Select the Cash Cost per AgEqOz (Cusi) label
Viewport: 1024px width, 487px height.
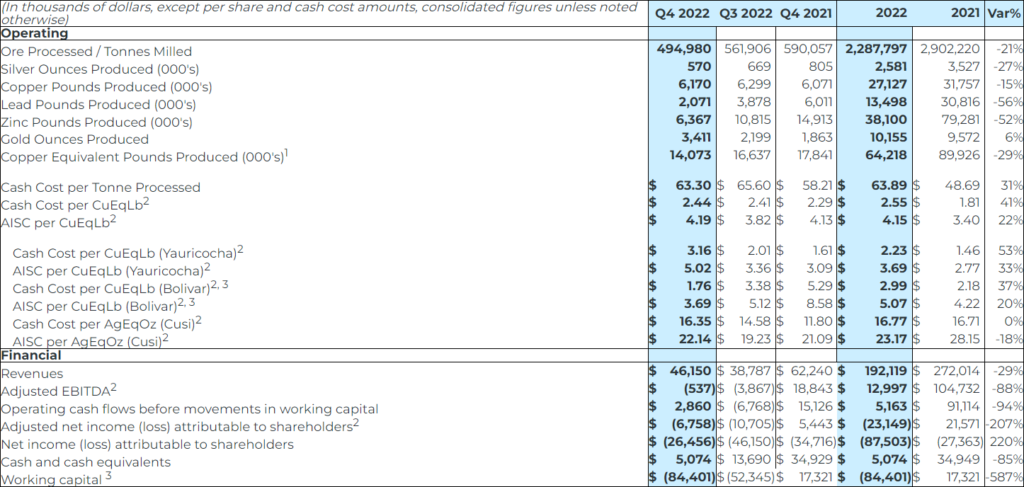[x=105, y=323]
